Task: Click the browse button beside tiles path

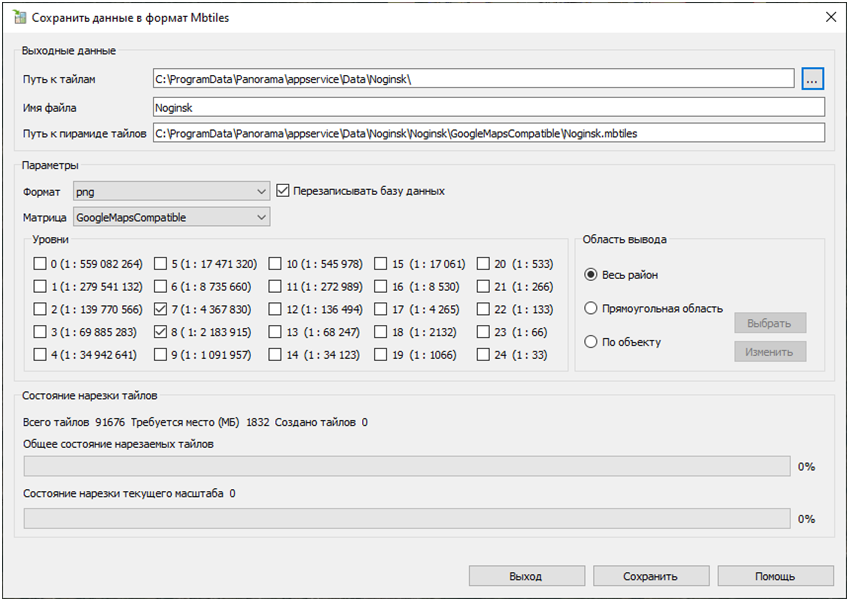Action: pyautogui.click(x=812, y=78)
